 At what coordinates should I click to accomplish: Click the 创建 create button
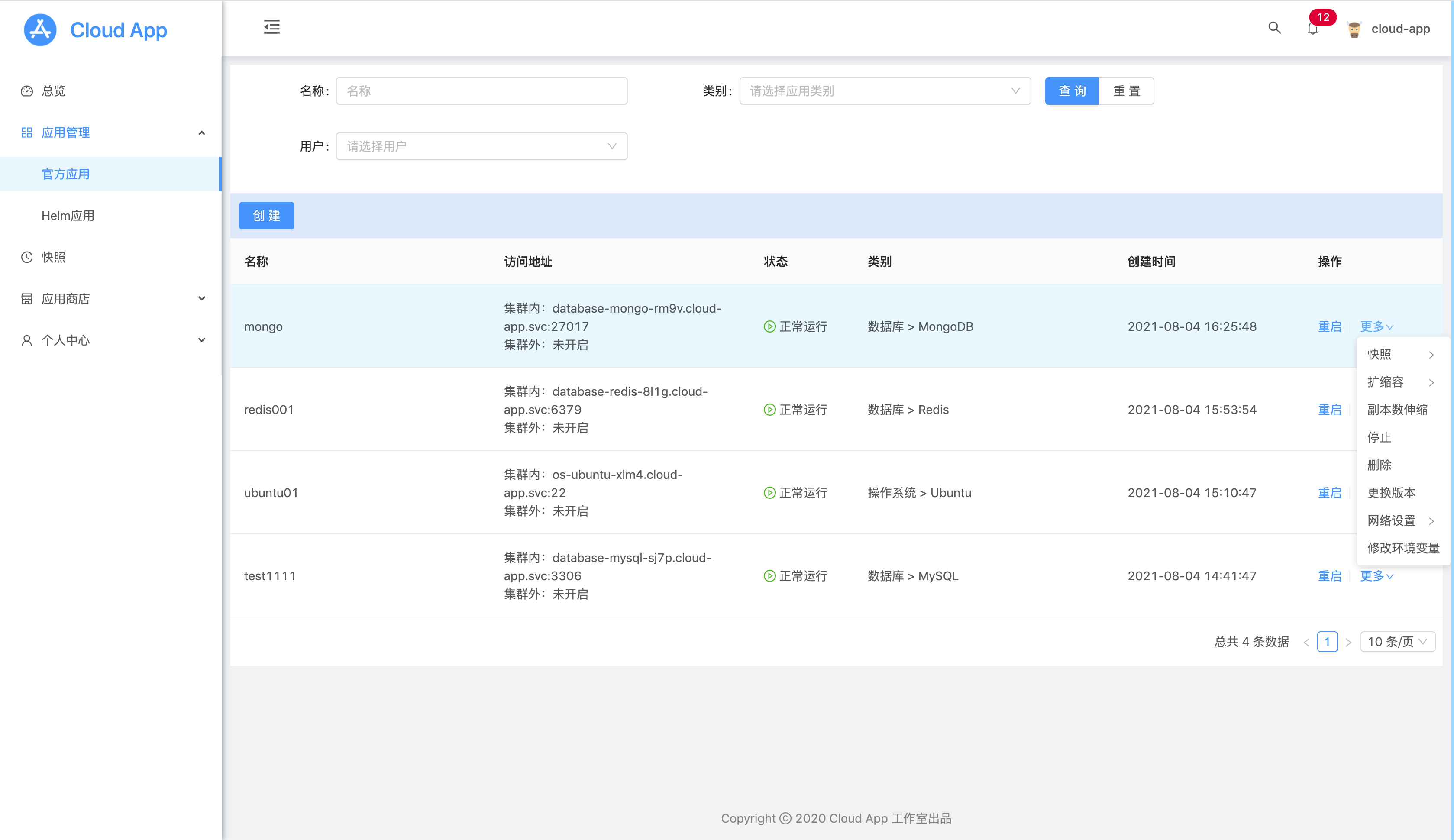click(266, 216)
